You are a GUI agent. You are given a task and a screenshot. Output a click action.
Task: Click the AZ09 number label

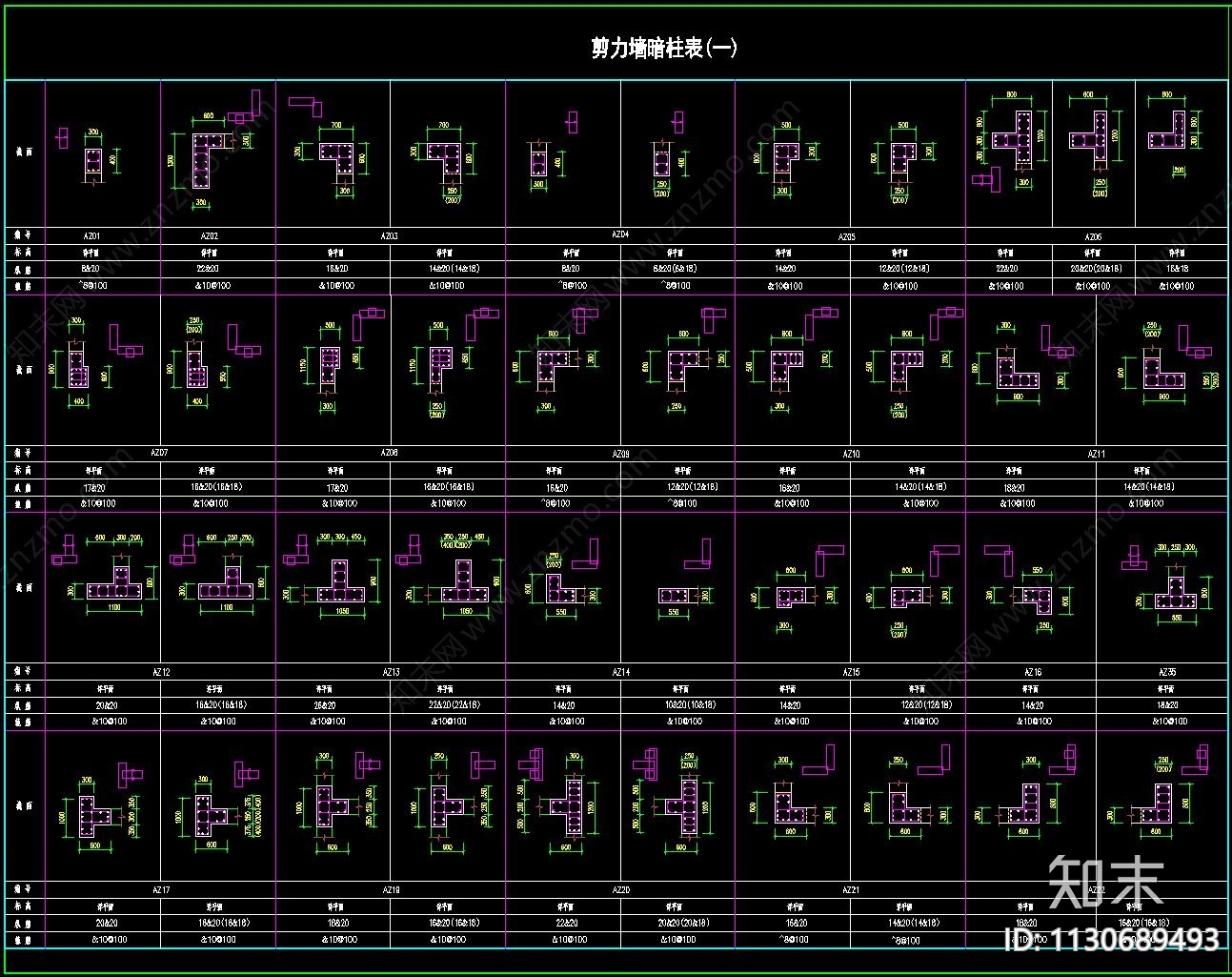pos(620,454)
